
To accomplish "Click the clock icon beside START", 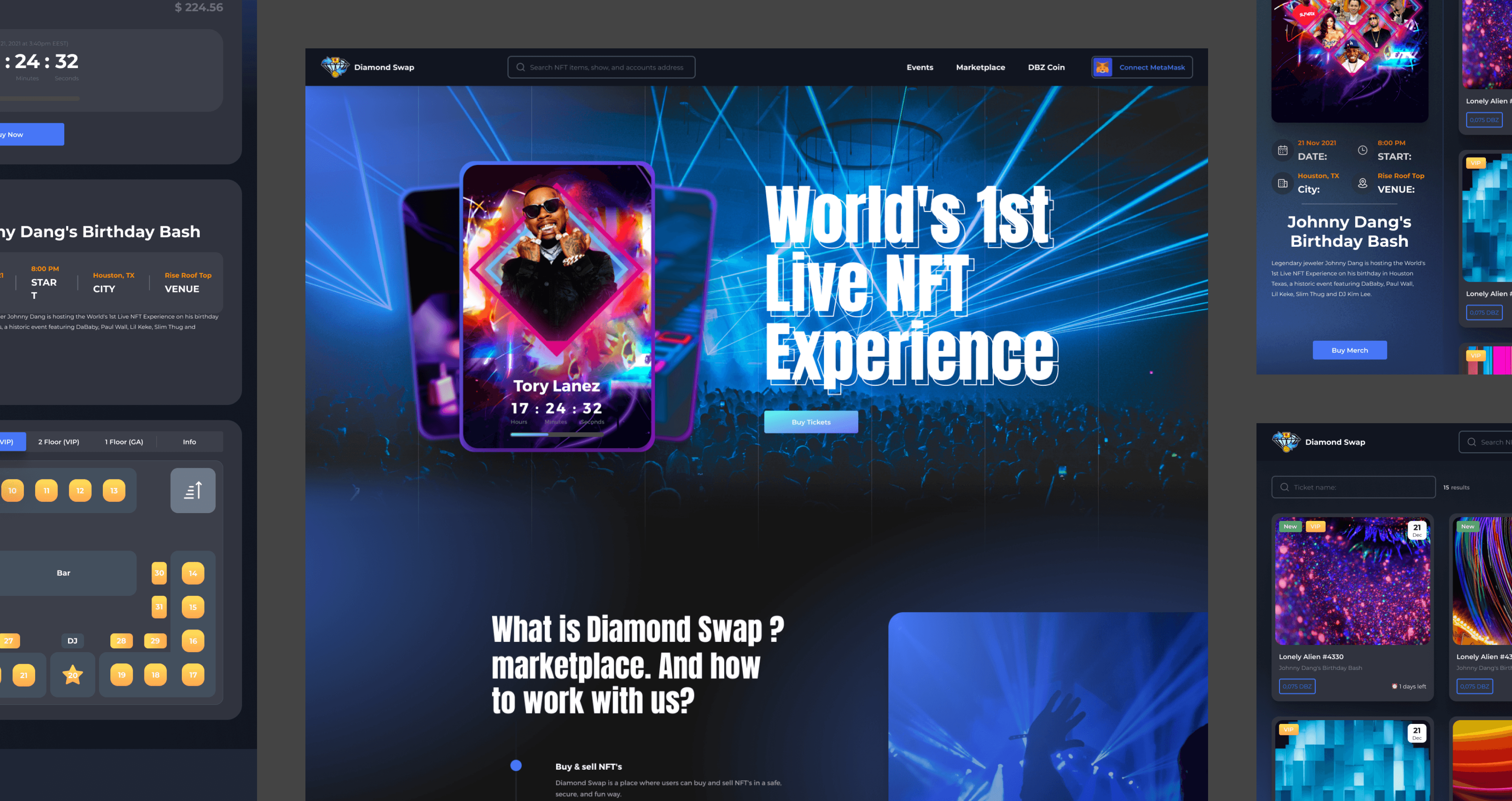I will pos(1362,150).
